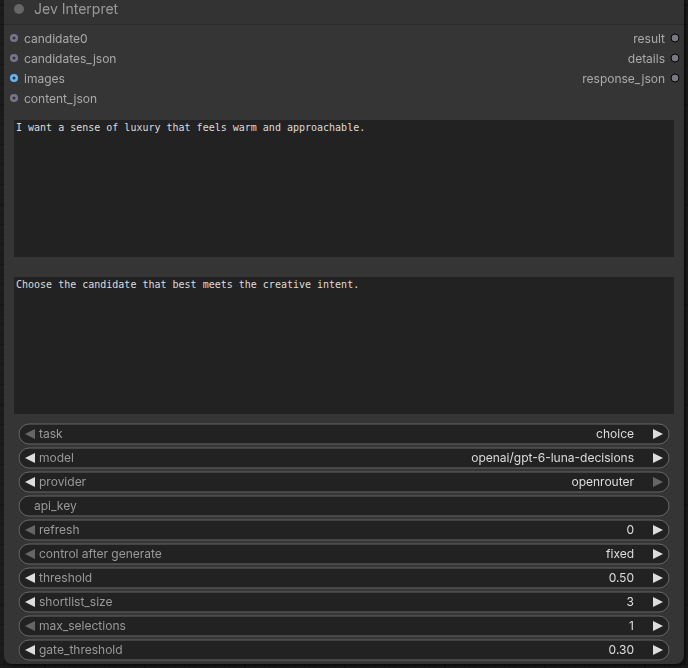This screenshot has width=688, height=668.
Task: Decrease gate_threshold with left arrow
Action: pyautogui.click(x=30, y=650)
